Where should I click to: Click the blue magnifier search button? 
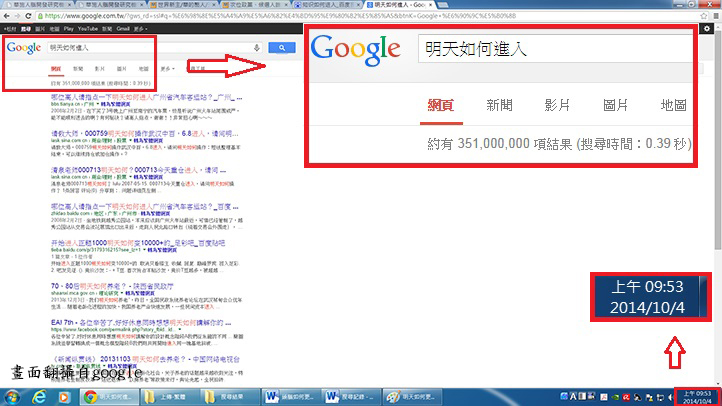(282, 47)
